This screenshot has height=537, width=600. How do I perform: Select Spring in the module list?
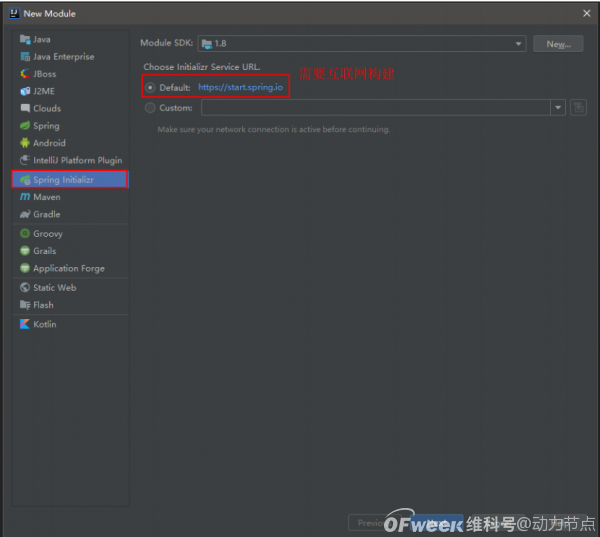71,126
